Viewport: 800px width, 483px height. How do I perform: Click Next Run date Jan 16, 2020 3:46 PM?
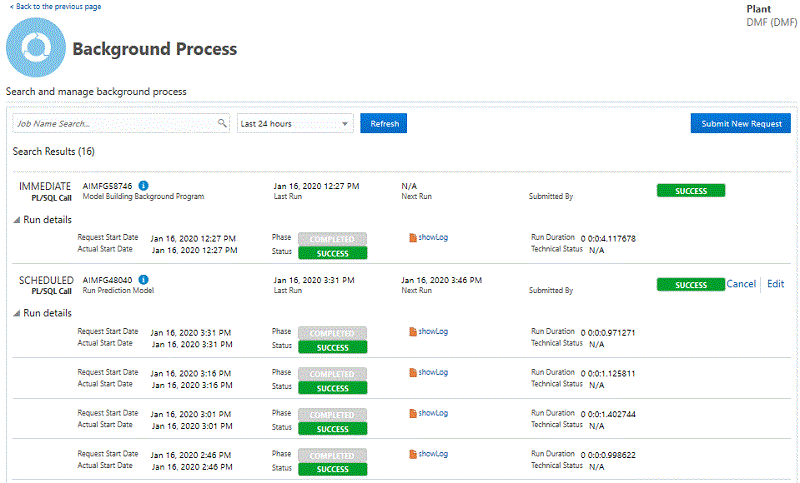441,280
